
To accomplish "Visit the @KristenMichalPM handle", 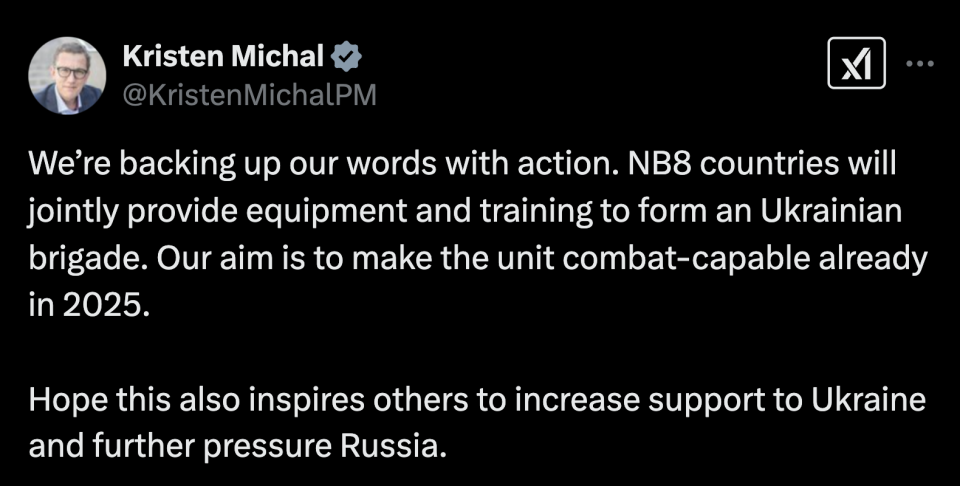I will pyautogui.click(x=249, y=95).
